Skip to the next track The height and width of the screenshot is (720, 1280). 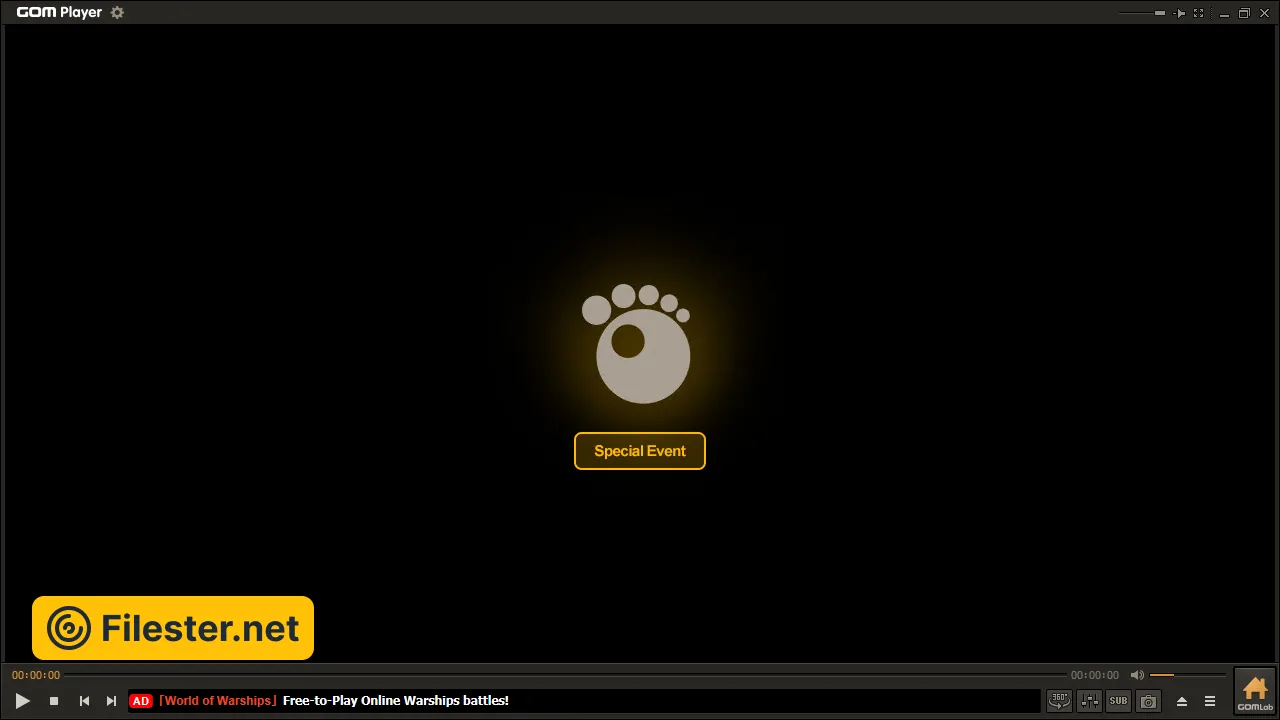(x=111, y=701)
